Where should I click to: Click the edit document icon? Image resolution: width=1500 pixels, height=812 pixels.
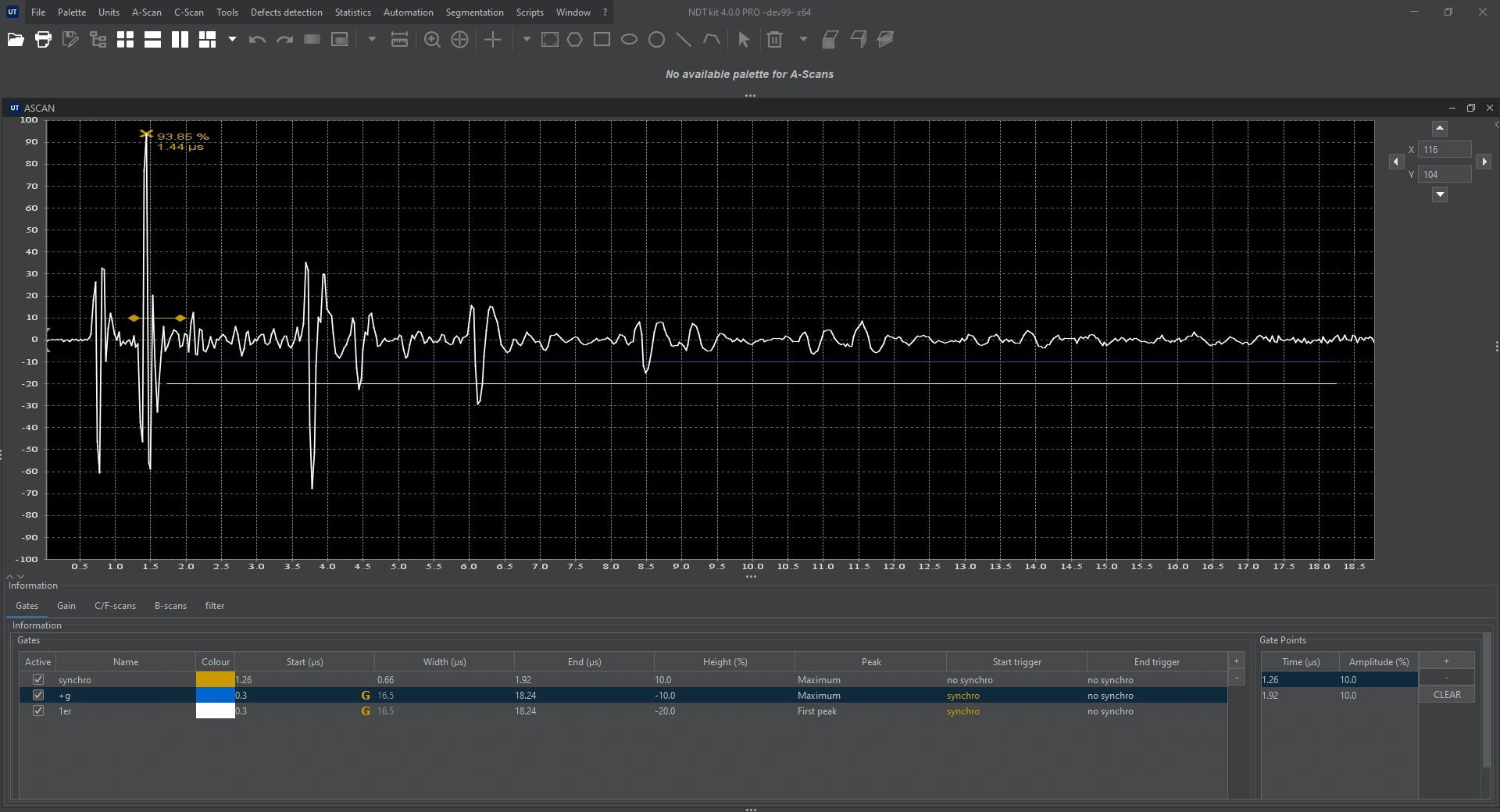coord(70,40)
